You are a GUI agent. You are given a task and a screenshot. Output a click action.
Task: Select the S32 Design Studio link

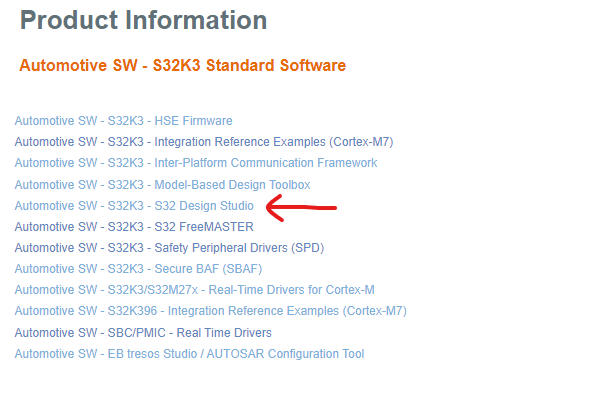134,206
